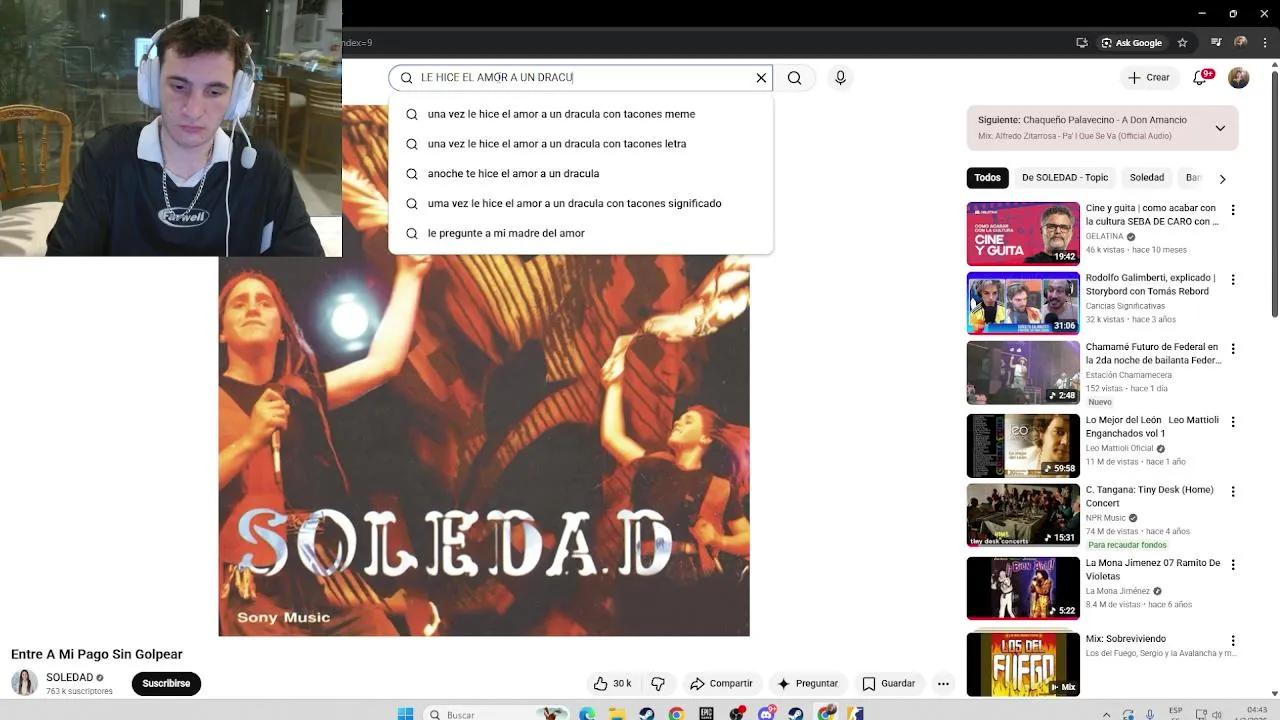Click the search magnifier button
The height and width of the screenshot is (720, 1280).
tap(795, 78)
